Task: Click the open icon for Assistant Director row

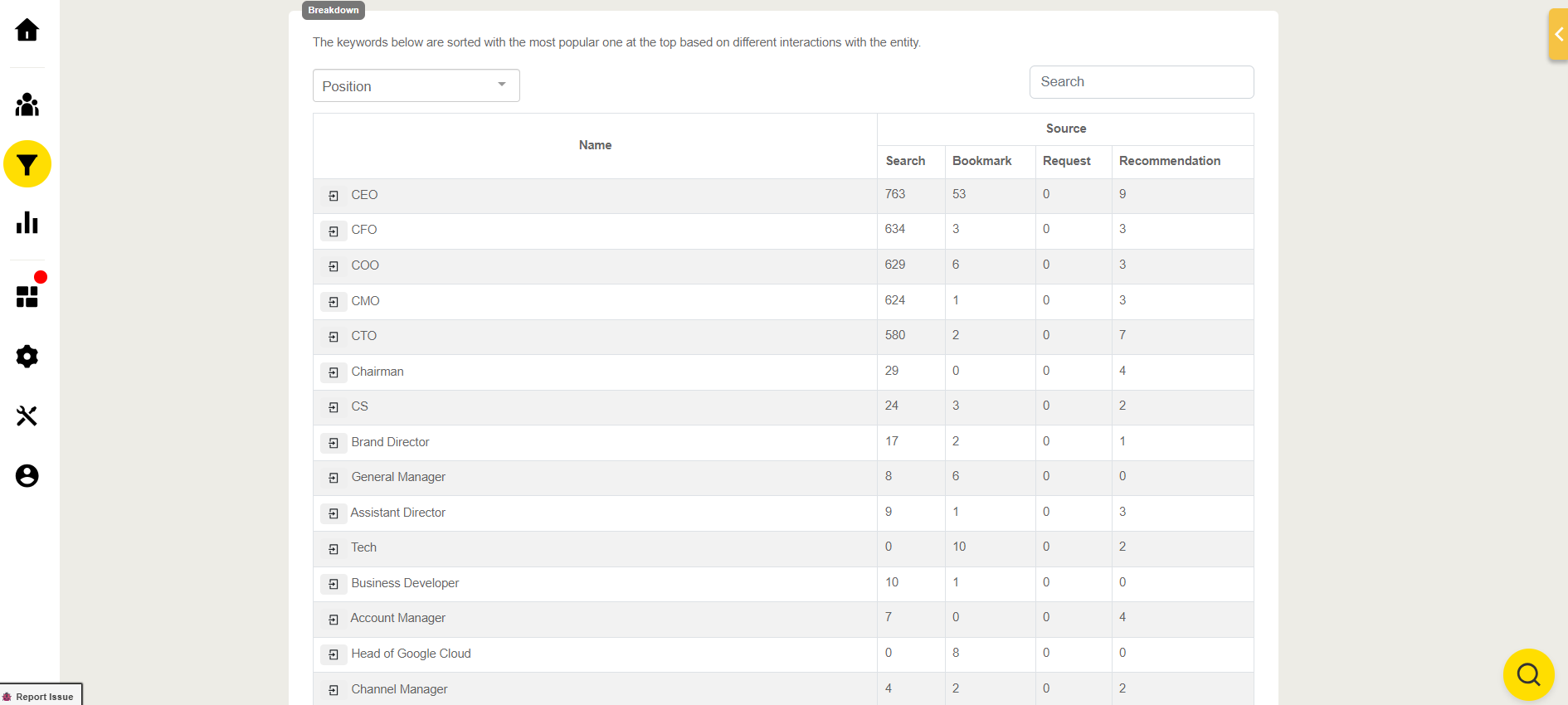Action: [x=334, y=513]
